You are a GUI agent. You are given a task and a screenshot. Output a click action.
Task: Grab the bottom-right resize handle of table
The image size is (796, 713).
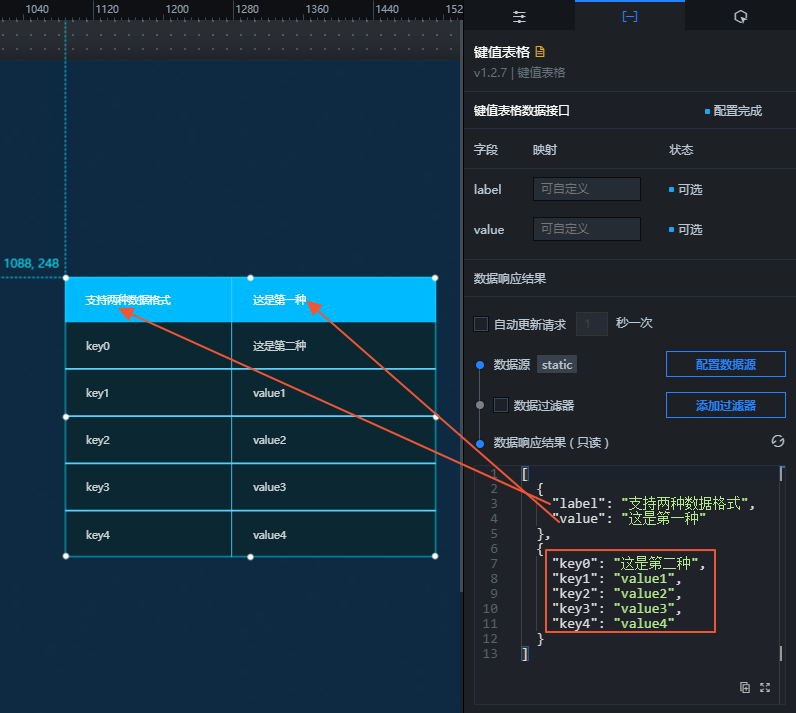435,556
